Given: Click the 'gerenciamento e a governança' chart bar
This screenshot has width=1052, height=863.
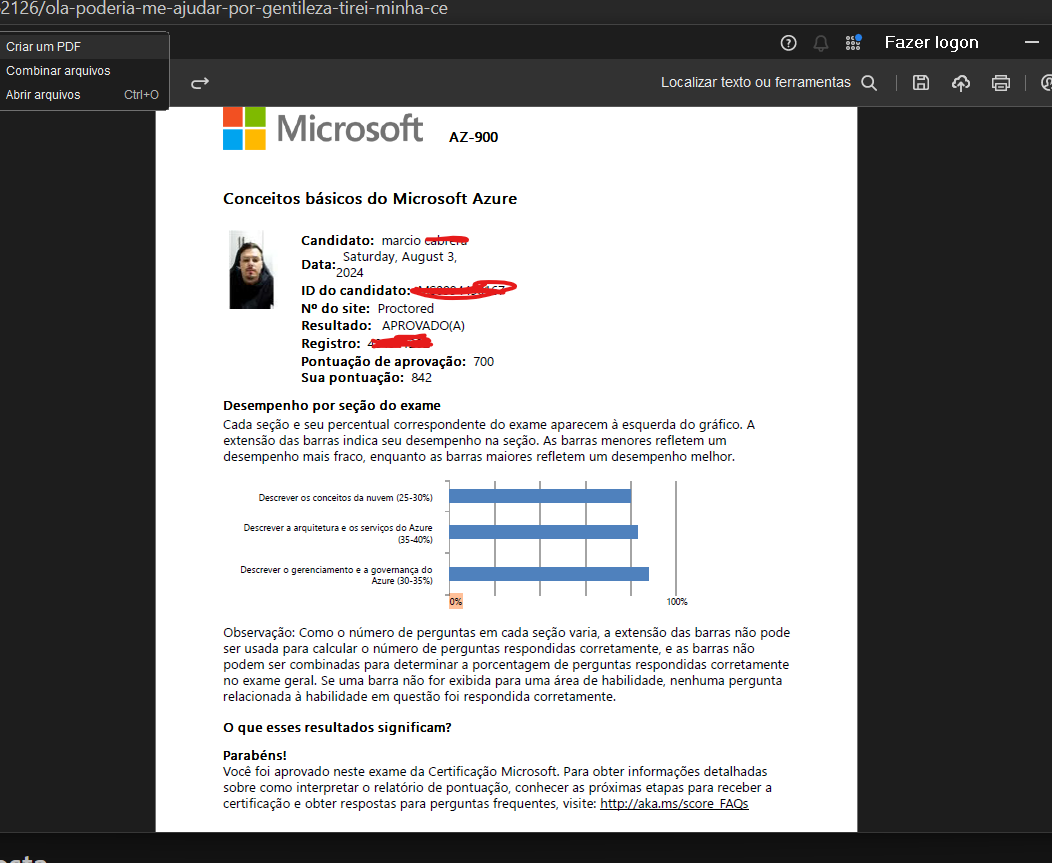Looking at the screenshot, I should point(548,574).
